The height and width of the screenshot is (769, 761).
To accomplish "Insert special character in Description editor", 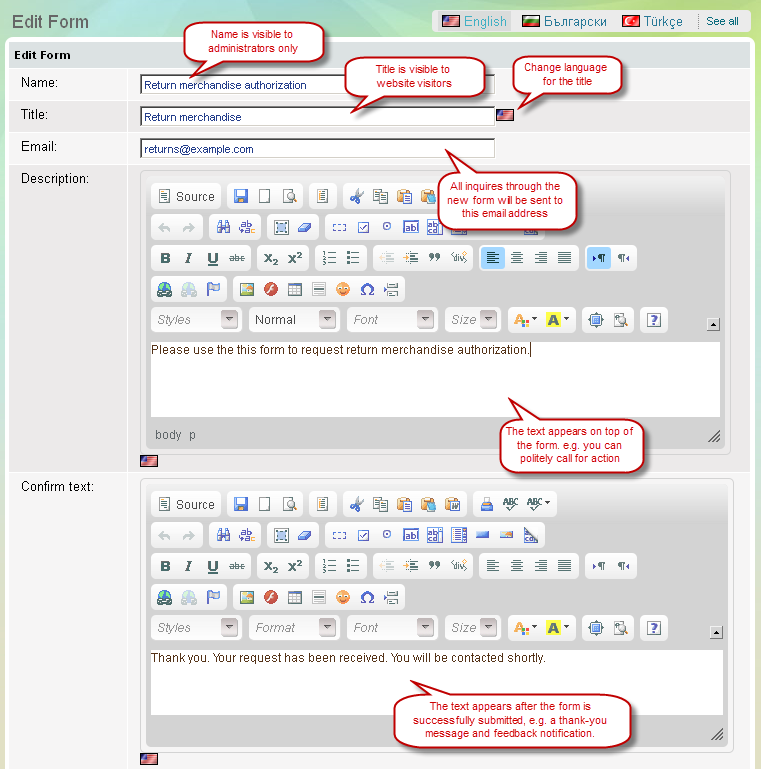I will [x=367, y=290].
